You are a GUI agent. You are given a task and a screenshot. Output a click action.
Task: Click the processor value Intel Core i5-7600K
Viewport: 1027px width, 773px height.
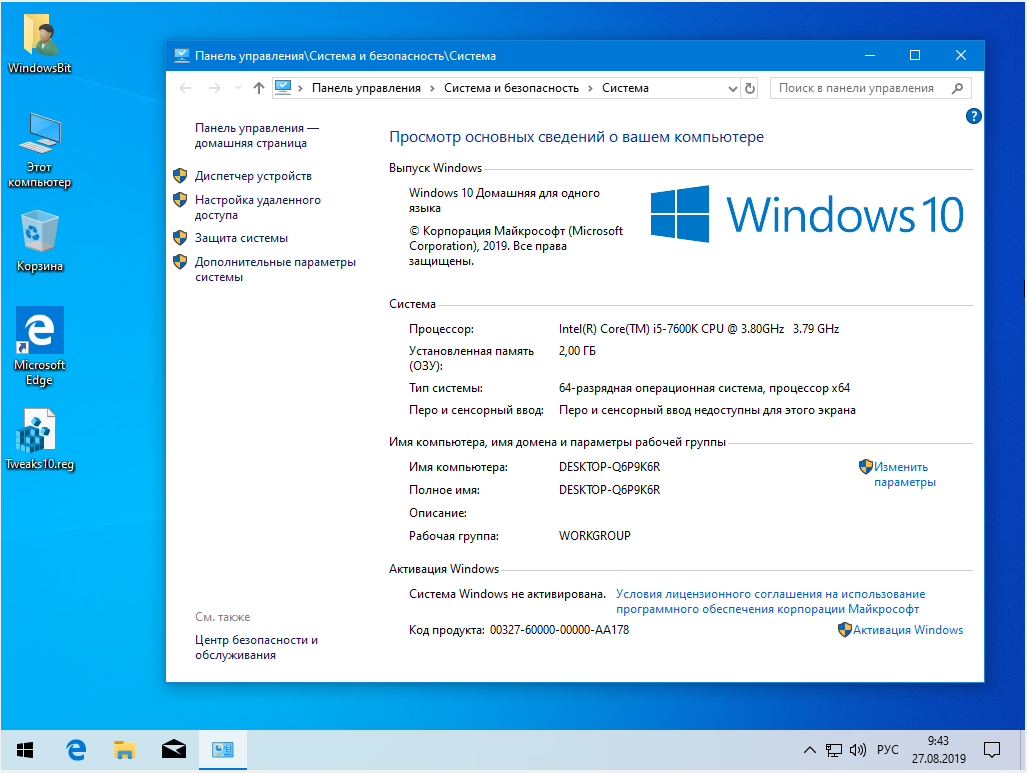[x=699, y=329]
